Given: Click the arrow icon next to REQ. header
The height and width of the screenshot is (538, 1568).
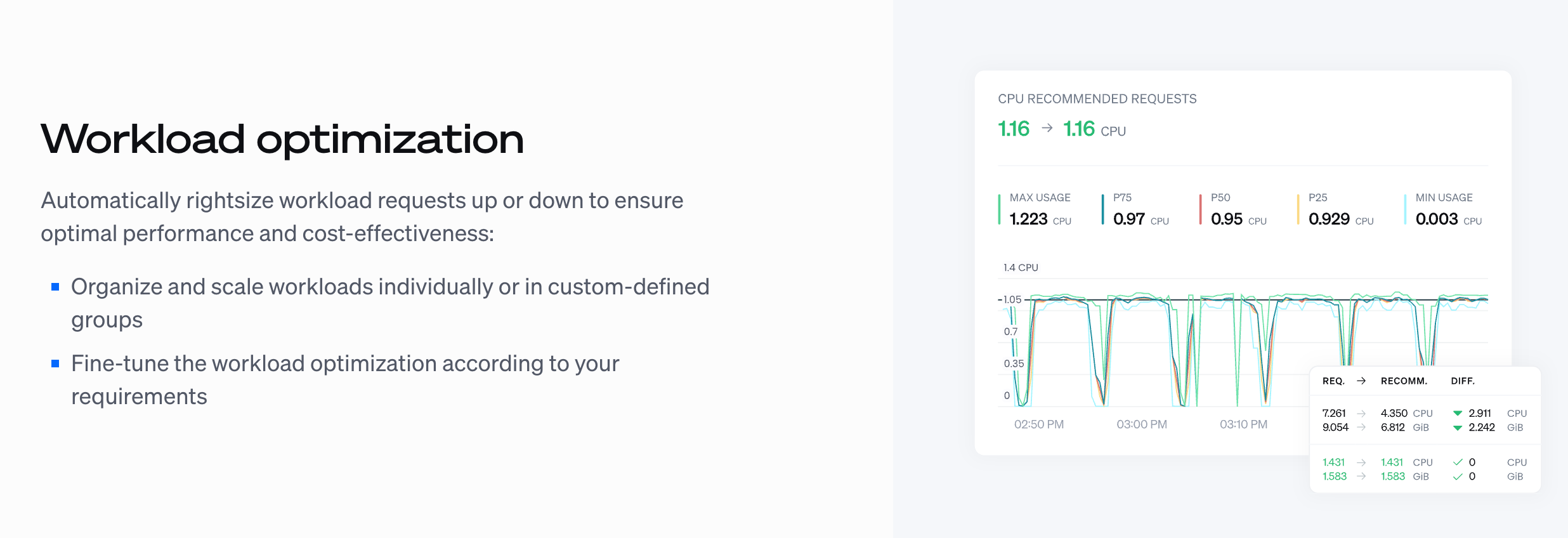Looking at the screenshot, I should [x=1361, y=381].
